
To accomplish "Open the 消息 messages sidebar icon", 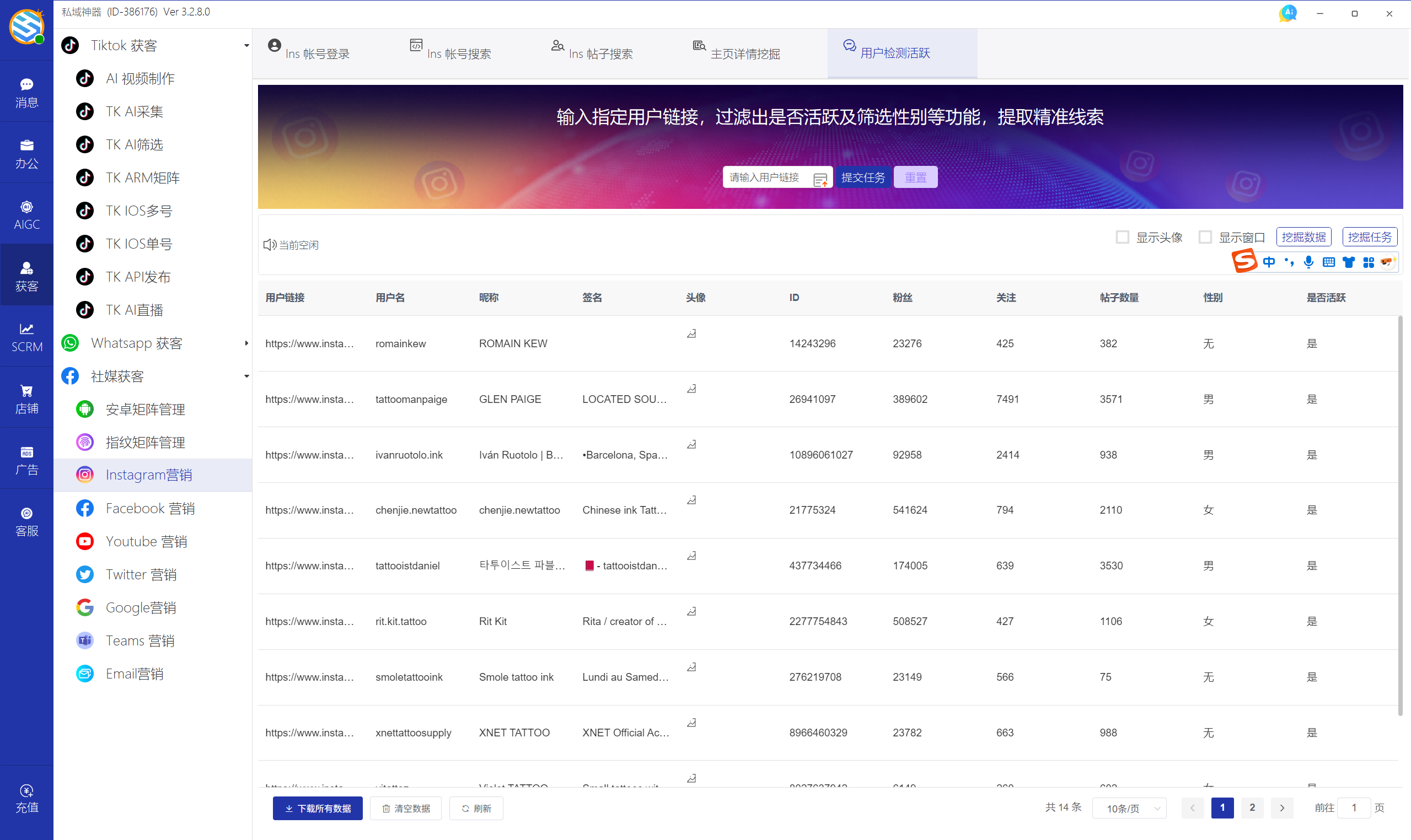I will pos(26,91).
